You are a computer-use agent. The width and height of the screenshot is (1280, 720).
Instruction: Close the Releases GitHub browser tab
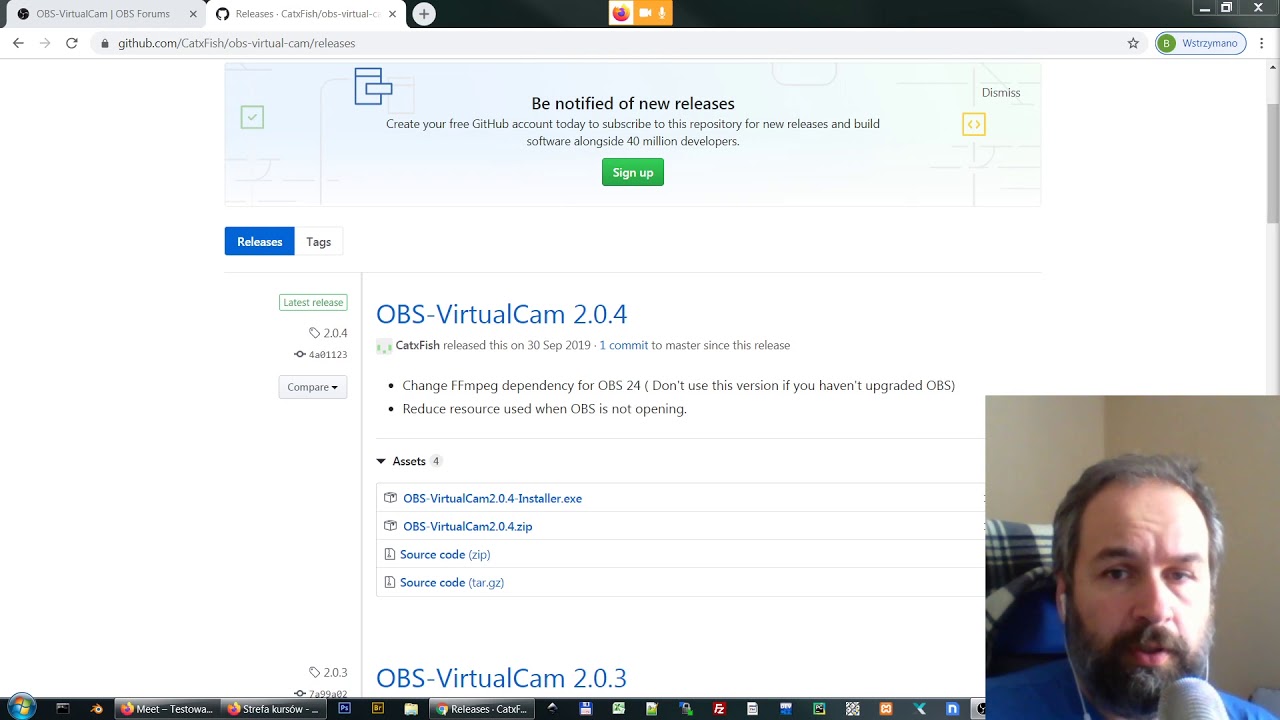point(392,14)
